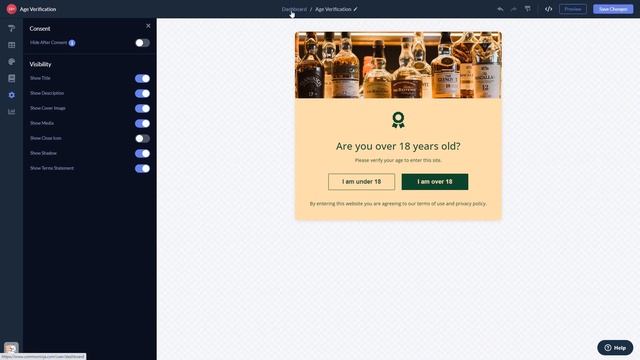Toggle Show Description switch
The width and height of the screenshot is (640, 360).
(x=142, y=93)
